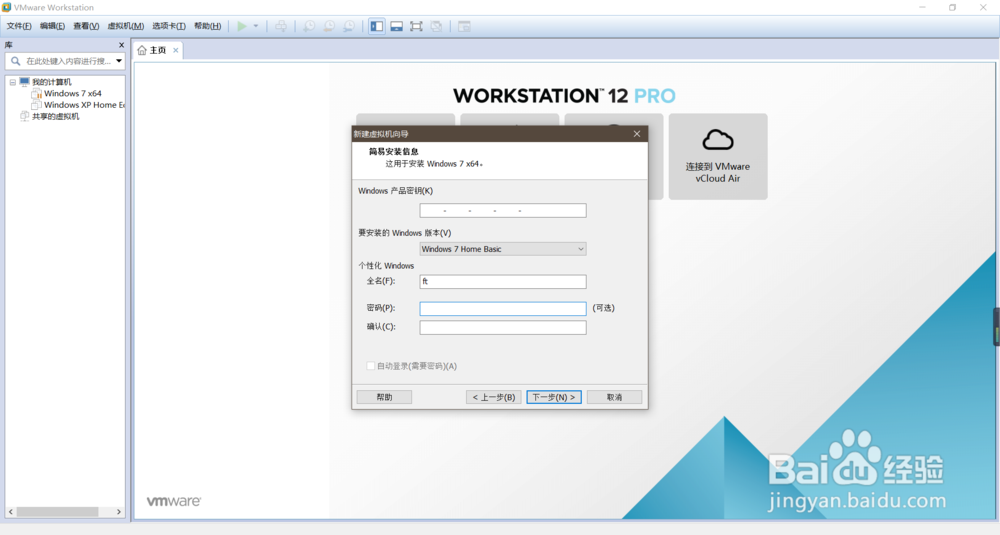This screenshot has width=1000, height=535.
Task: Click the snapshot manager icon
Action: click(349, 26)
